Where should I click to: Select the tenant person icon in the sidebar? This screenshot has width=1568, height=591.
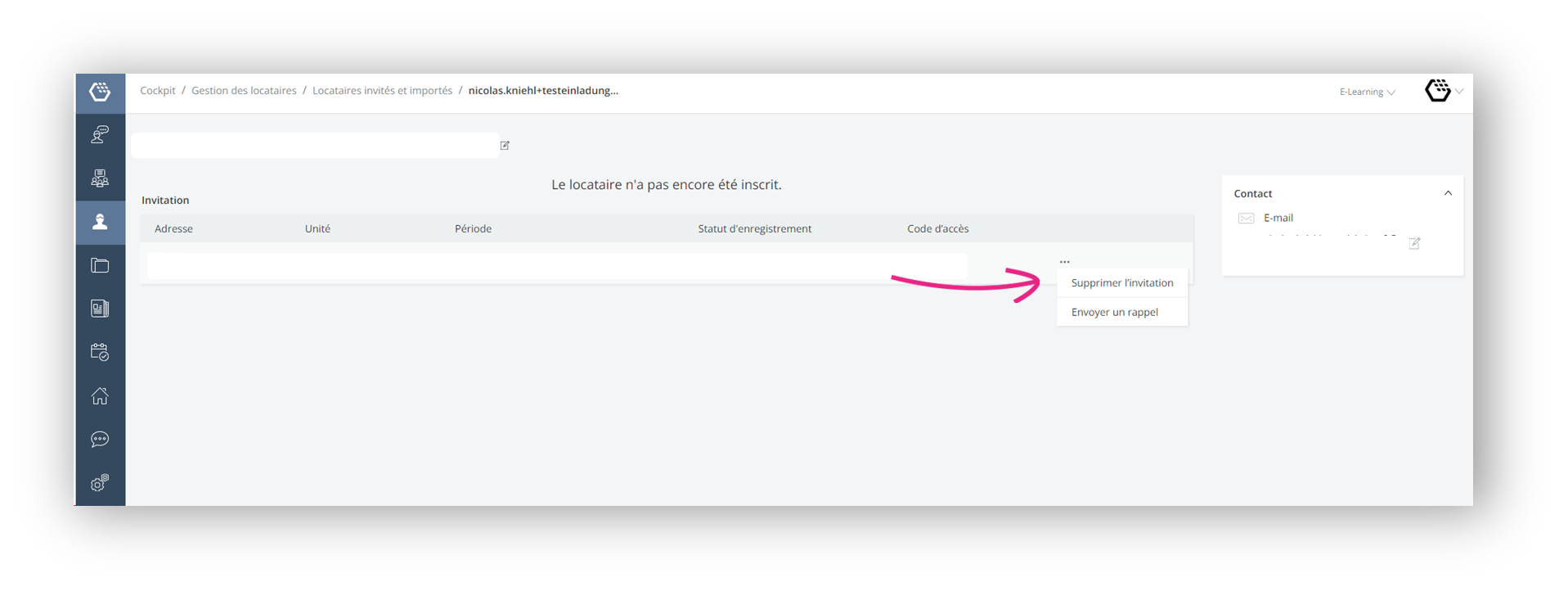click(x=100, y=222)
